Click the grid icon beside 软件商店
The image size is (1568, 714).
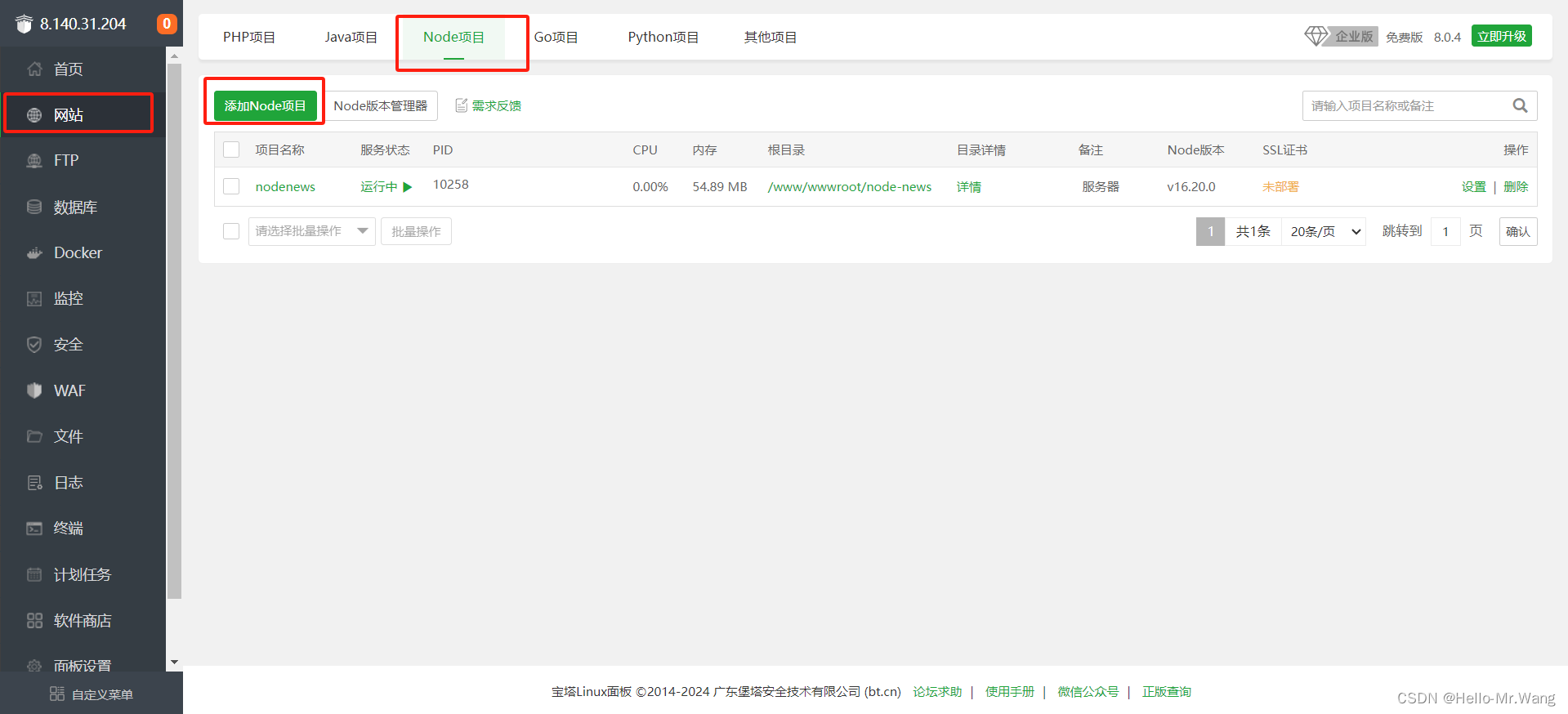[x=34, y=621]
